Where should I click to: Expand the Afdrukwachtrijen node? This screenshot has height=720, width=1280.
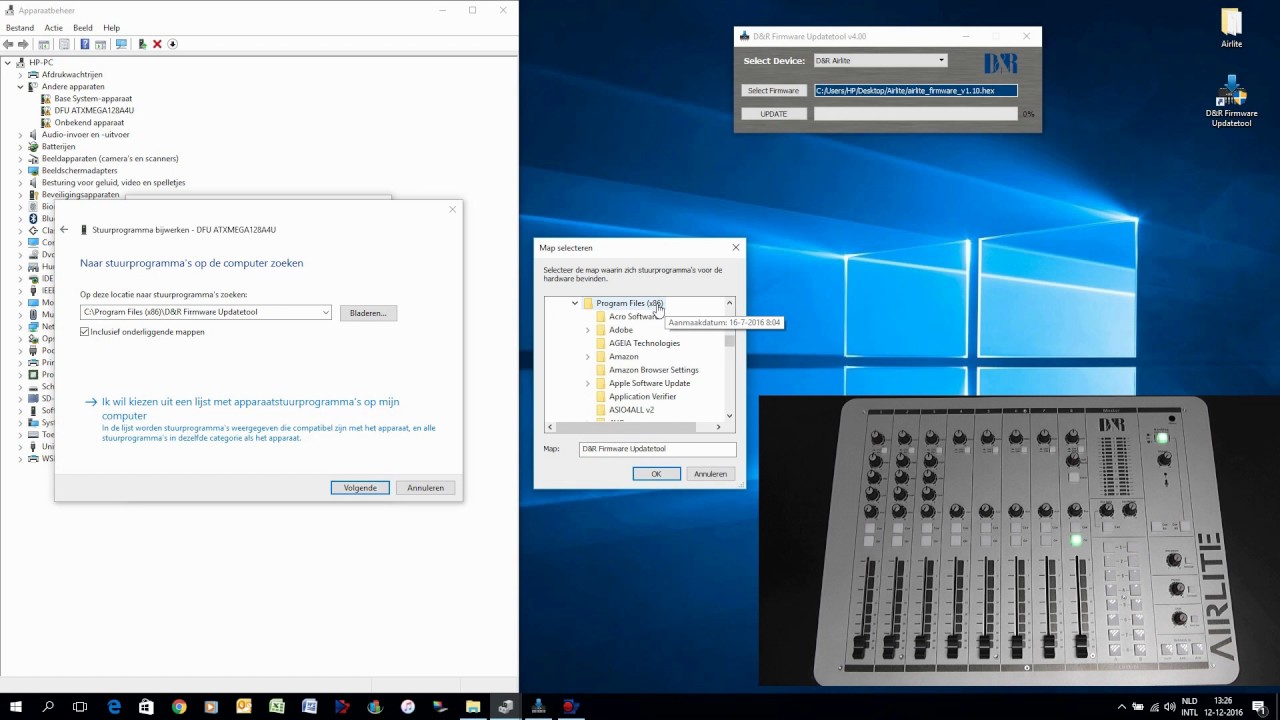point(20,75)
